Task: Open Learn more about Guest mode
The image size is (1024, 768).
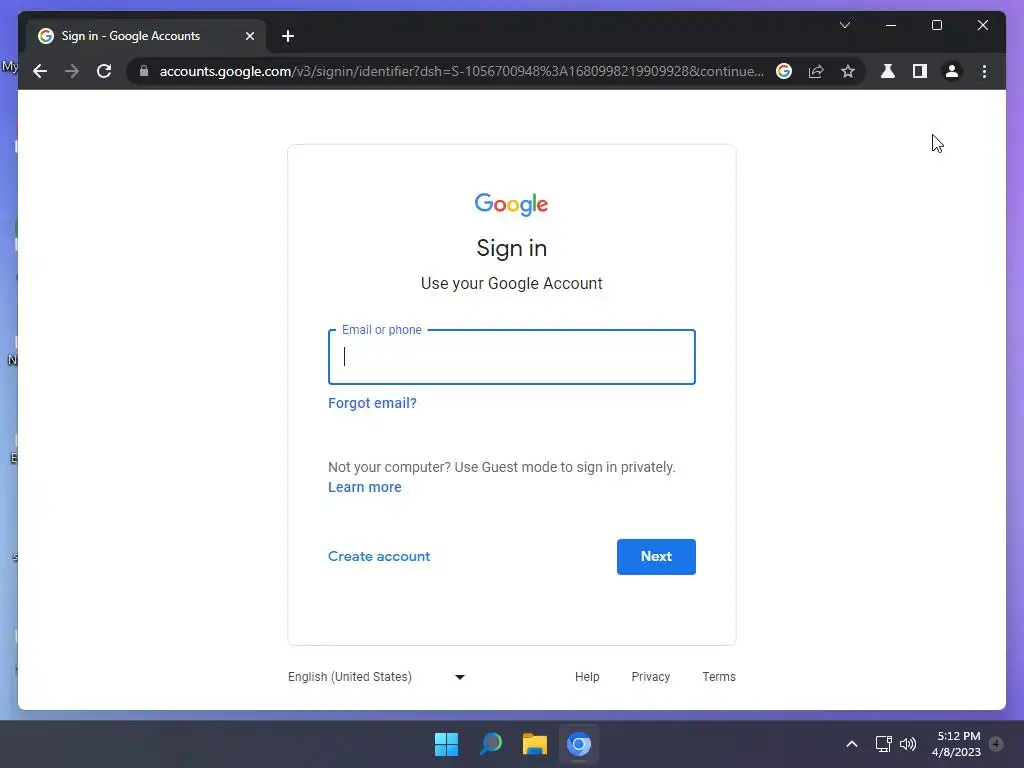Action: pos(364,487)
